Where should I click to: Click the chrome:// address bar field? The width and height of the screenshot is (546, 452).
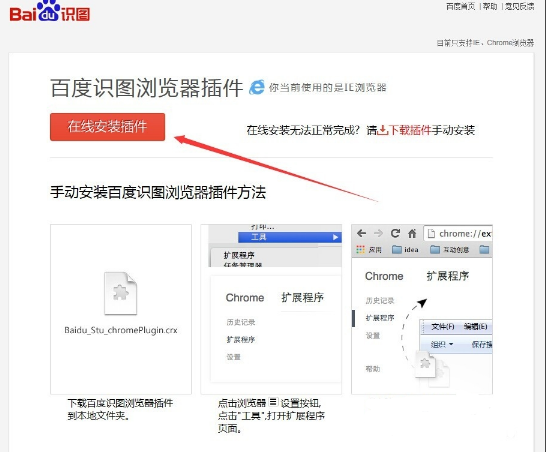(x=458, y=233)
